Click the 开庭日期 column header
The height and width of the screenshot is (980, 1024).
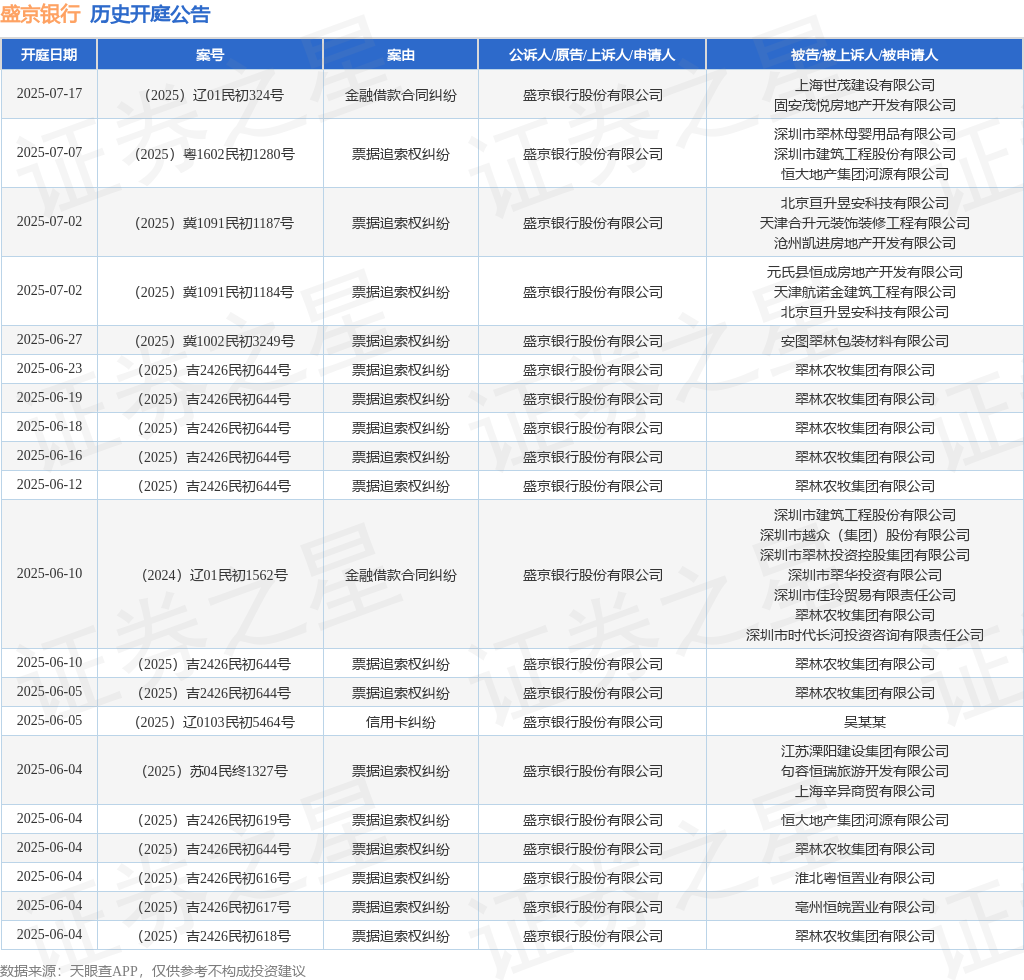click(x=49, y=55)
